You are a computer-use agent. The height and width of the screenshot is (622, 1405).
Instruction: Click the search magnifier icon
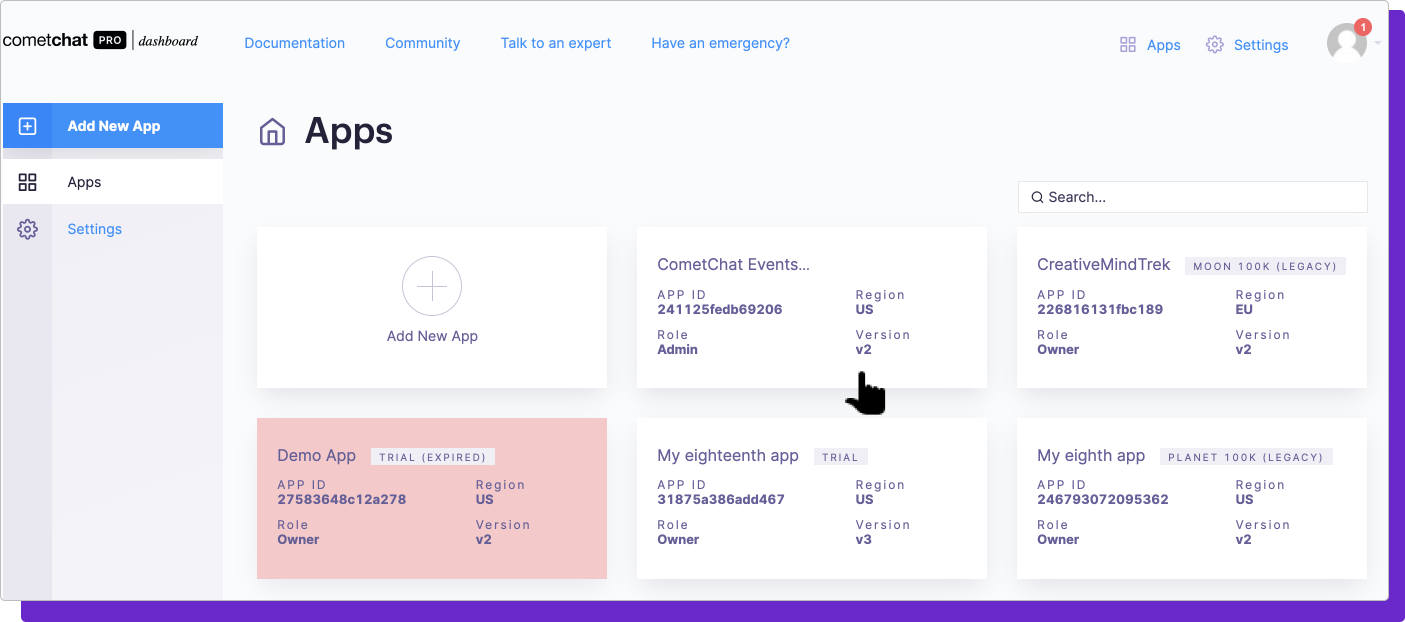[x=1037, y=197]
